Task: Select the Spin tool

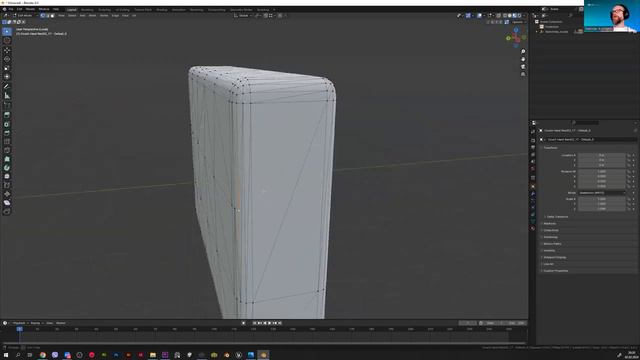Action: 7,168
